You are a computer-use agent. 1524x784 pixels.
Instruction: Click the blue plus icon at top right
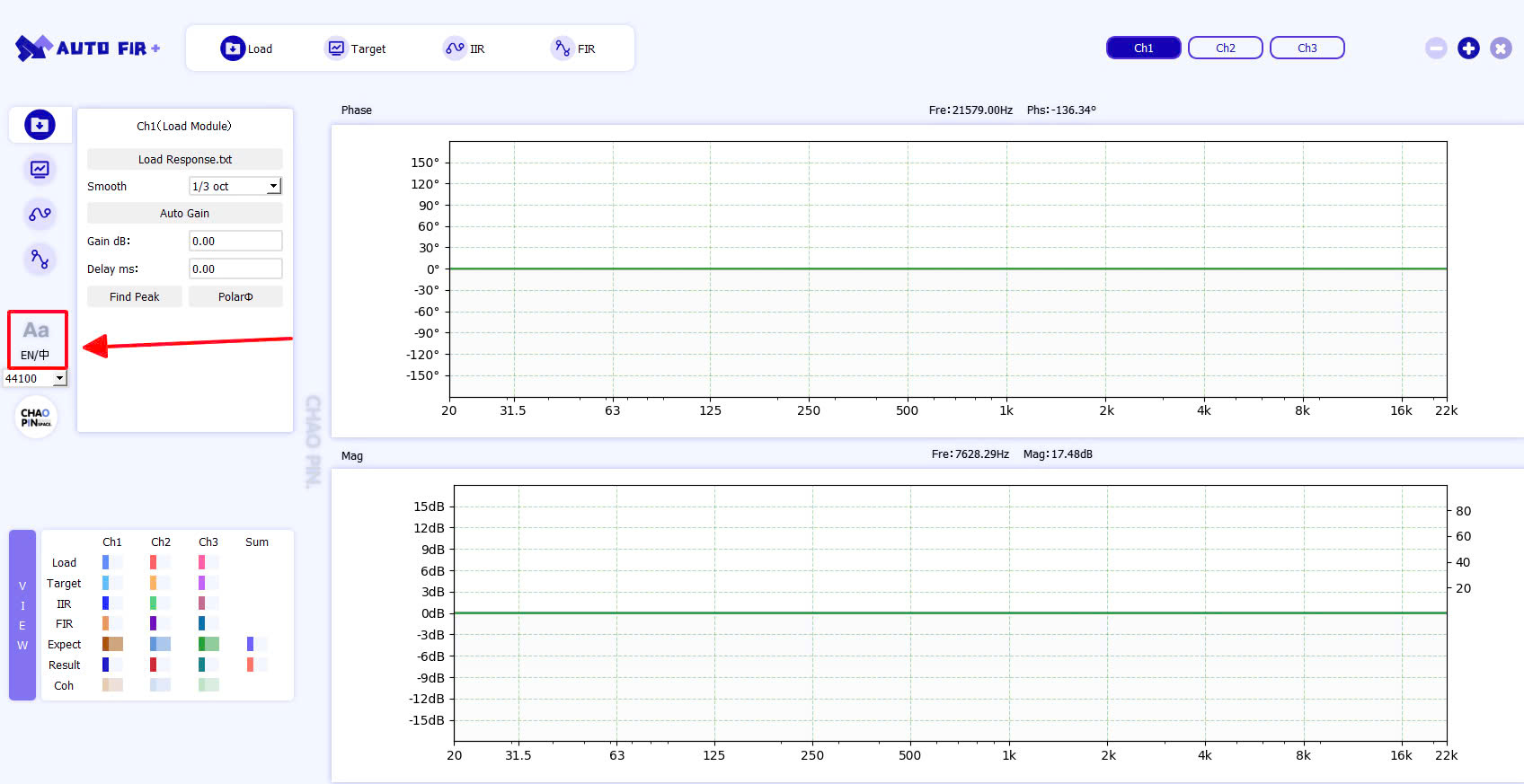click(1468, 48)
